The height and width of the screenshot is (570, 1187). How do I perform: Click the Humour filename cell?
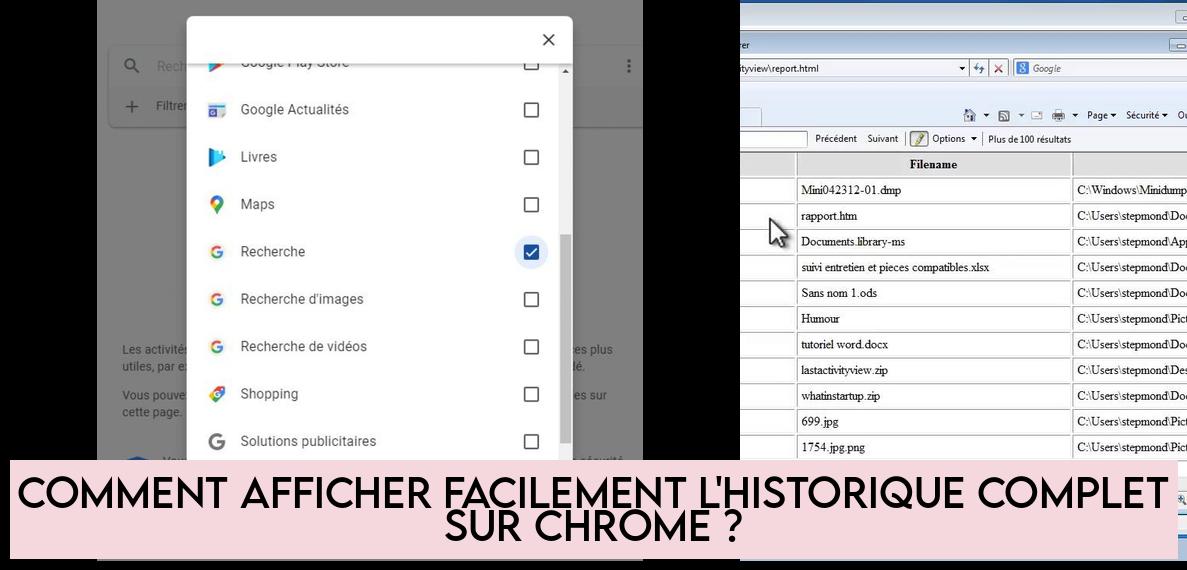tap(933, 319)
